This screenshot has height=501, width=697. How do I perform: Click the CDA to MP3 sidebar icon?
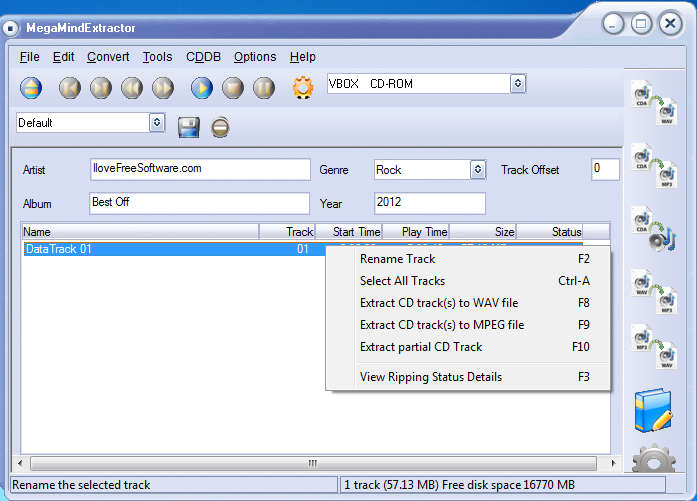(x=654, y=166)
